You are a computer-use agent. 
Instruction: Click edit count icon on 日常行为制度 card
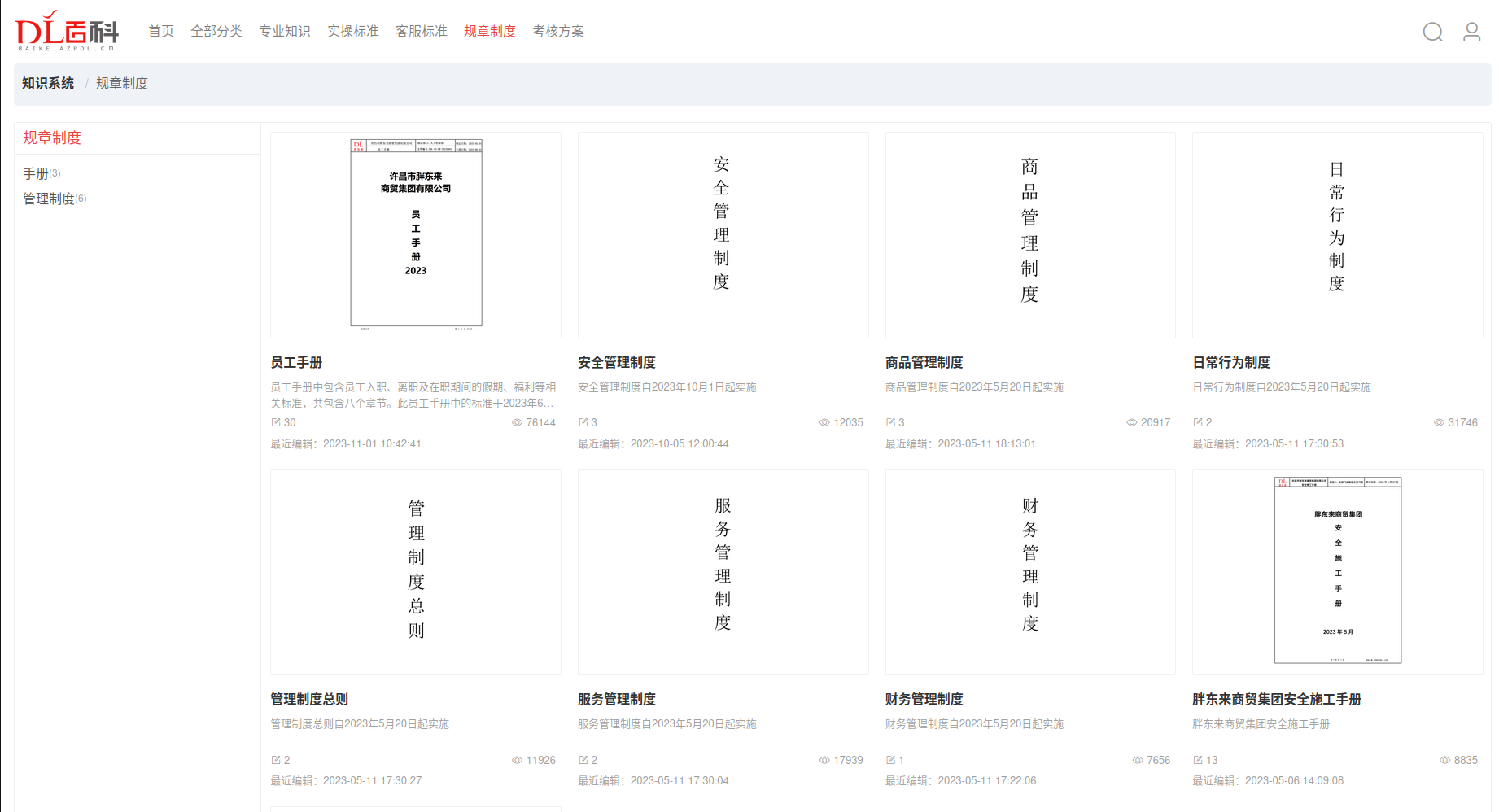point(1198,422)
